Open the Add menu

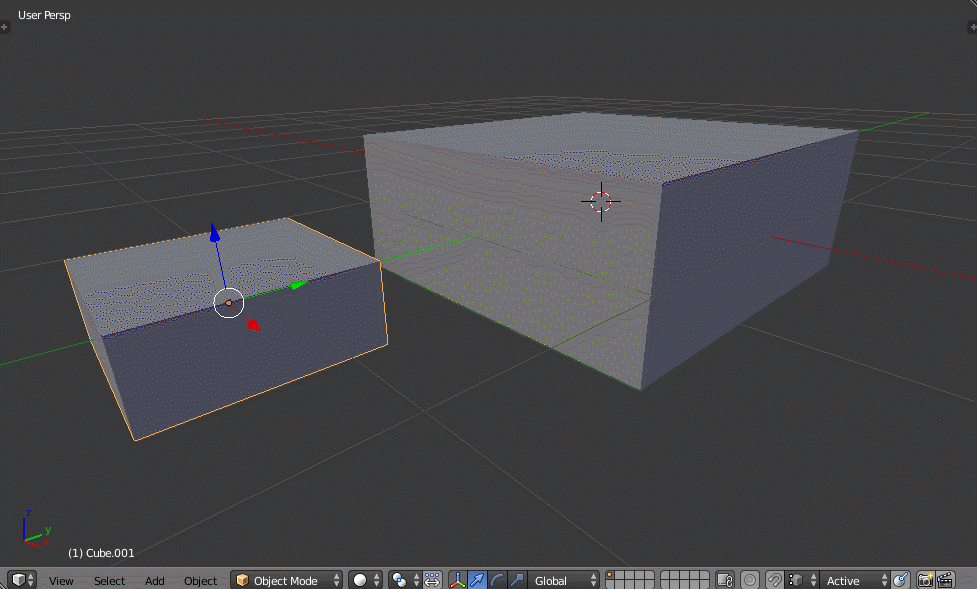(x=152, y=580)
